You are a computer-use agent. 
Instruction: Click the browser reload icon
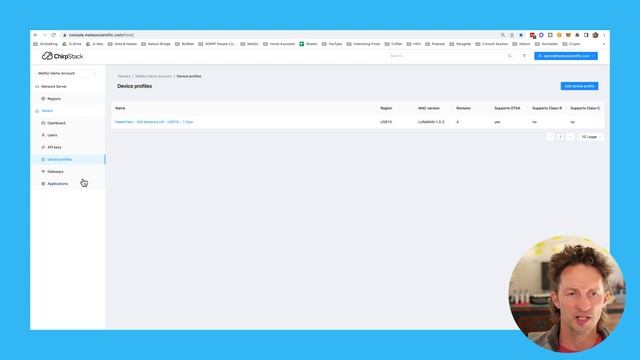[53, 35]
